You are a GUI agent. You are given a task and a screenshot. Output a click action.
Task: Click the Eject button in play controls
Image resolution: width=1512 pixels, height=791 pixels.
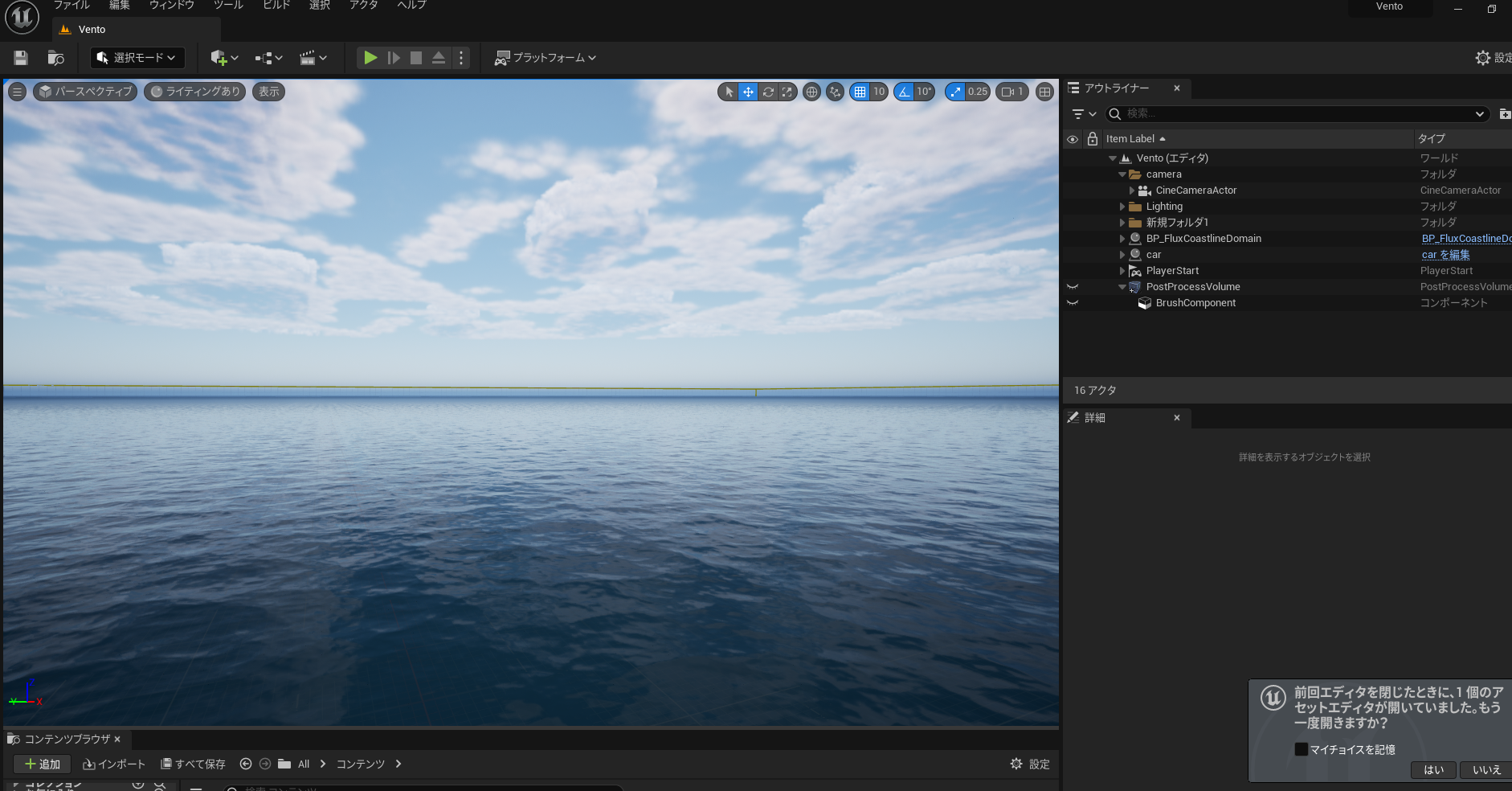(x=439, y=58)
